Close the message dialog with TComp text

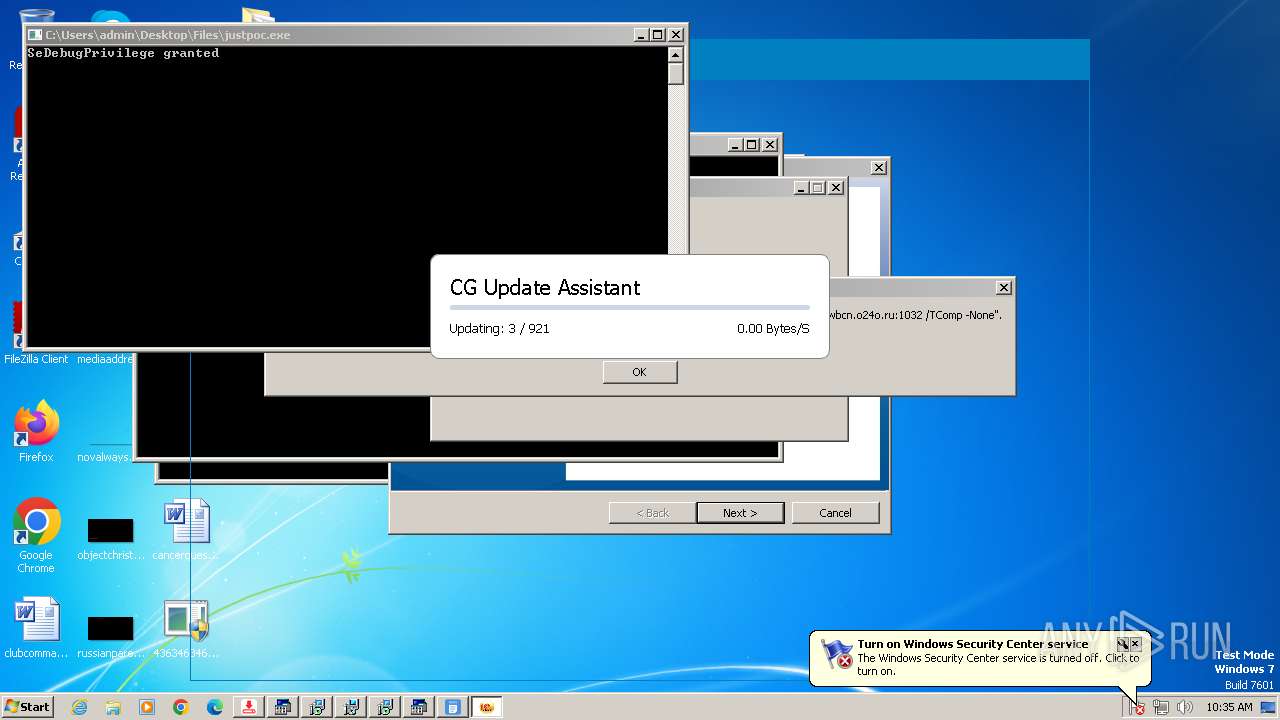[1004, 288]
